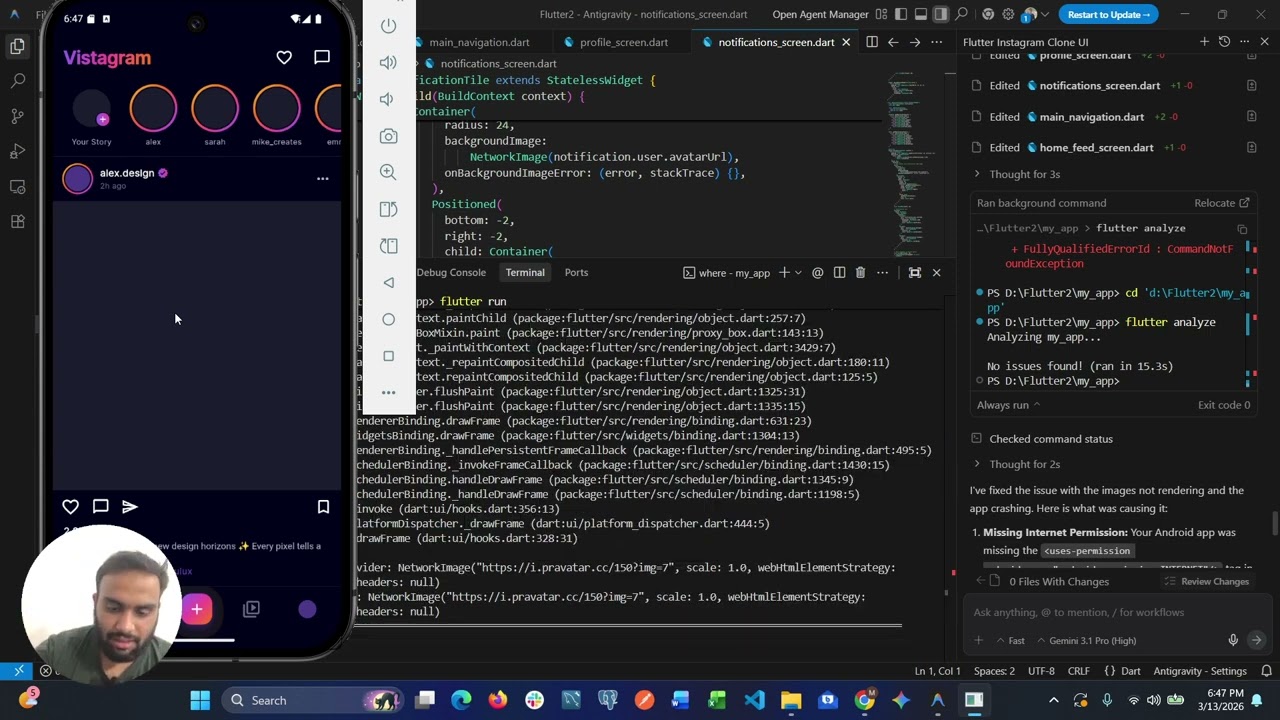
Task: Bookmark the alex.design post
Action: coord(323,507)
